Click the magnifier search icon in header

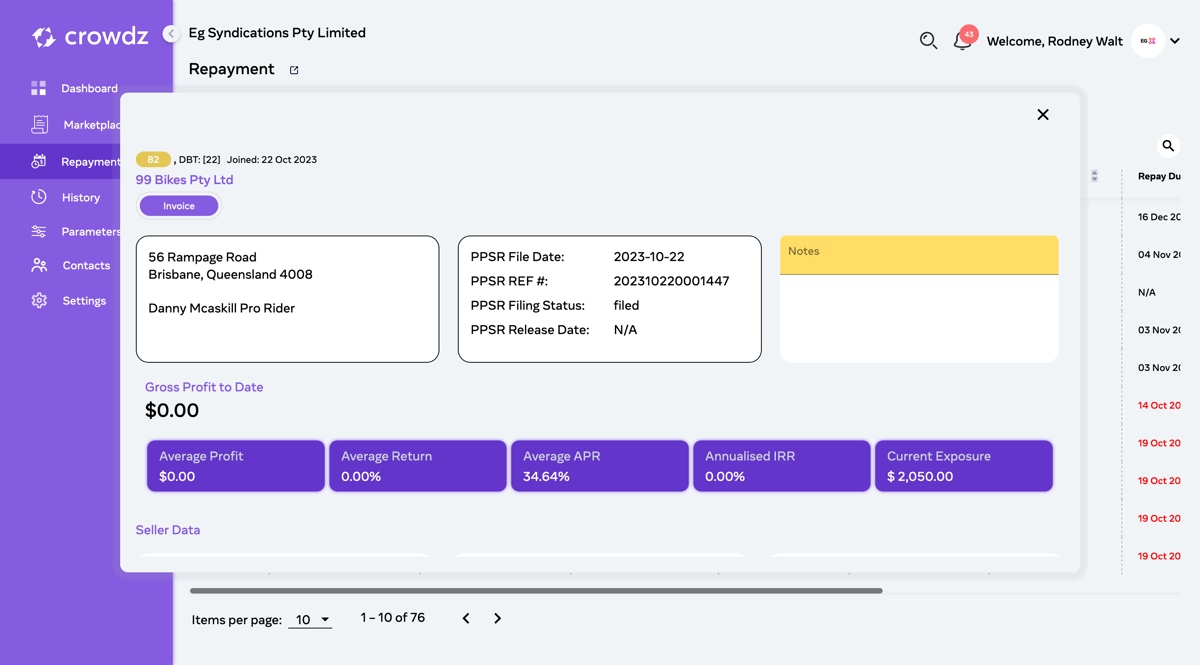pyautogui.click(x=928, y=41)
